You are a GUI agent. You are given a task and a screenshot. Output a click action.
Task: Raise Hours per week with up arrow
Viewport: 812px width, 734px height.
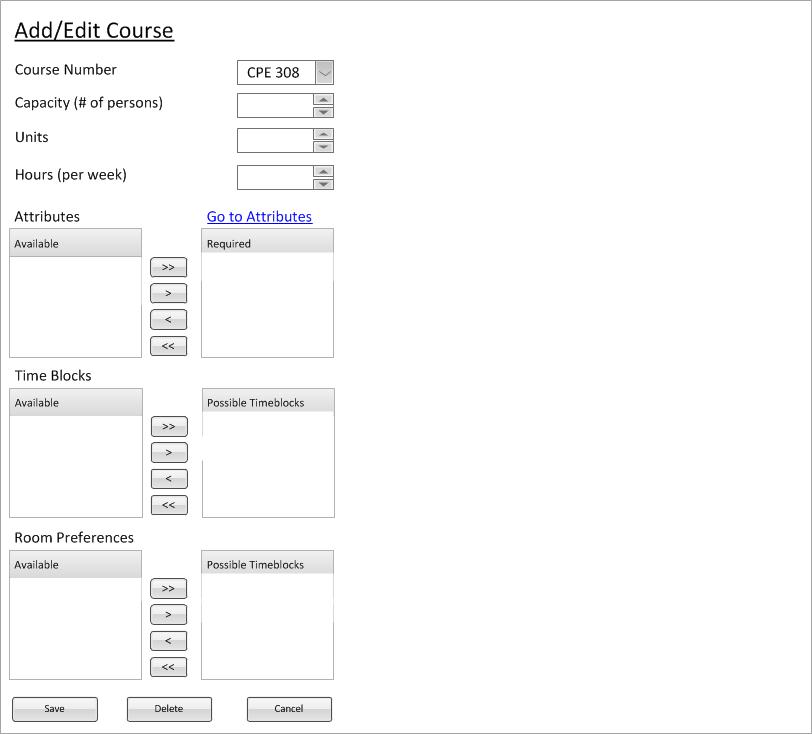pyautogui.click(x=323, y=171)
